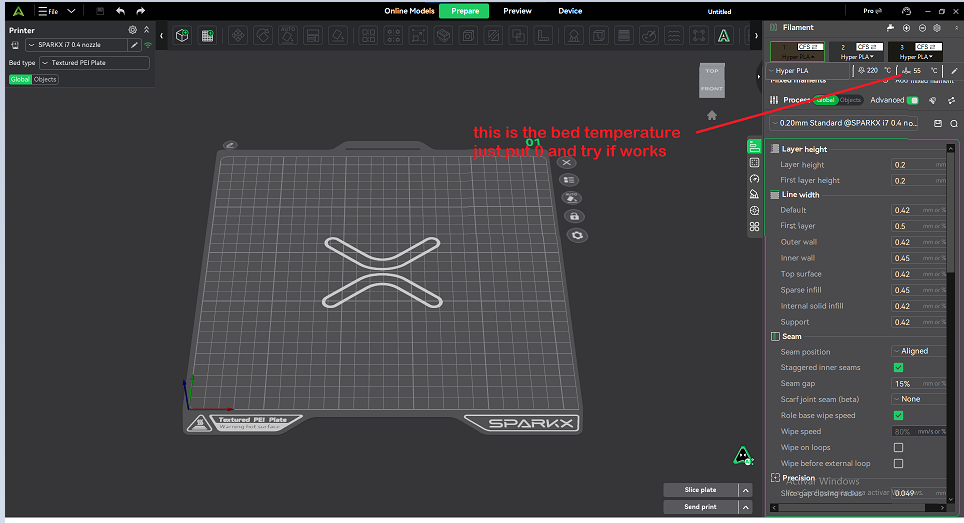Click the Save disk icon in title bar

[x=100, y=11]
